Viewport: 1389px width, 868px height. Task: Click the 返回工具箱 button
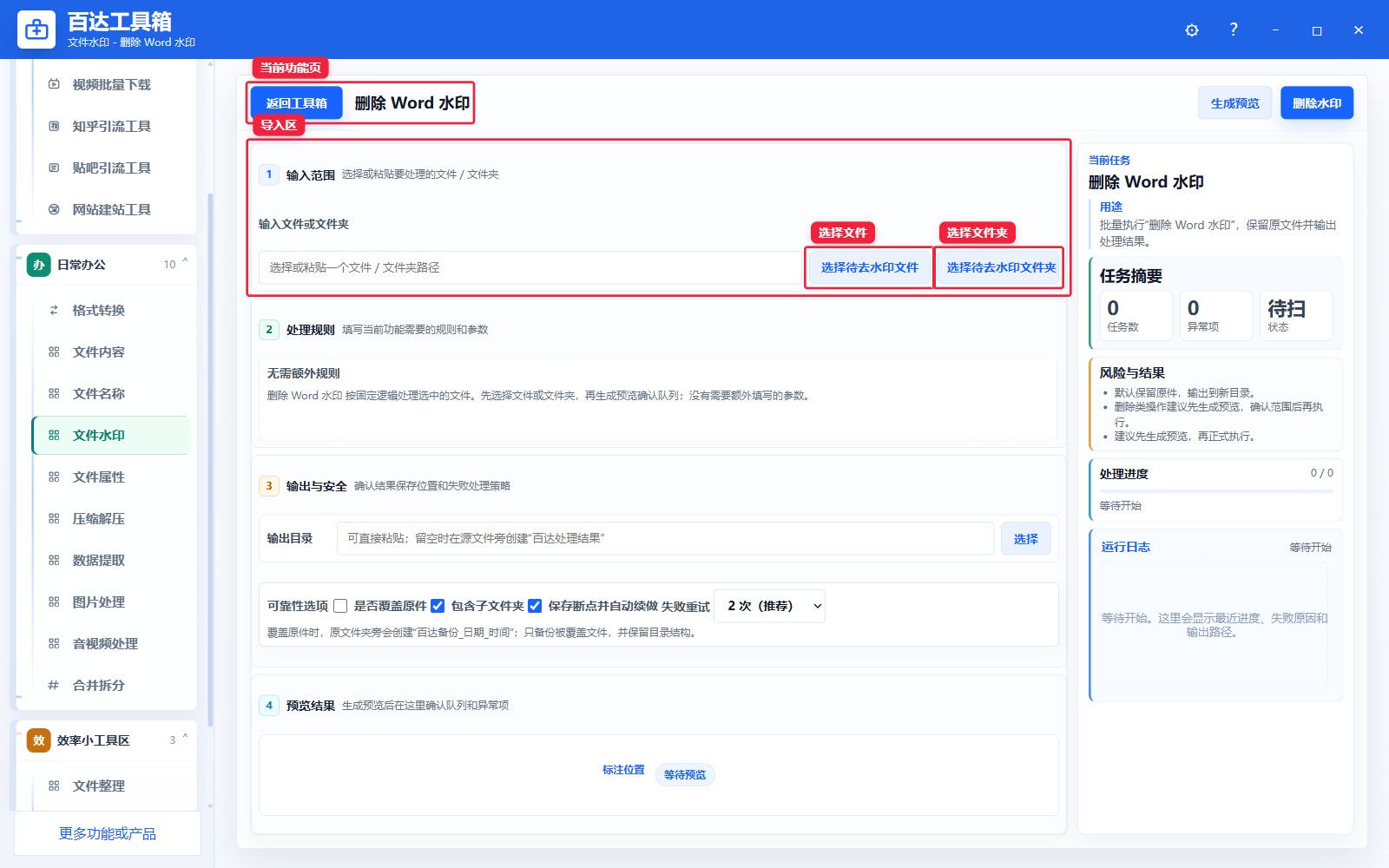coord(297,103)
